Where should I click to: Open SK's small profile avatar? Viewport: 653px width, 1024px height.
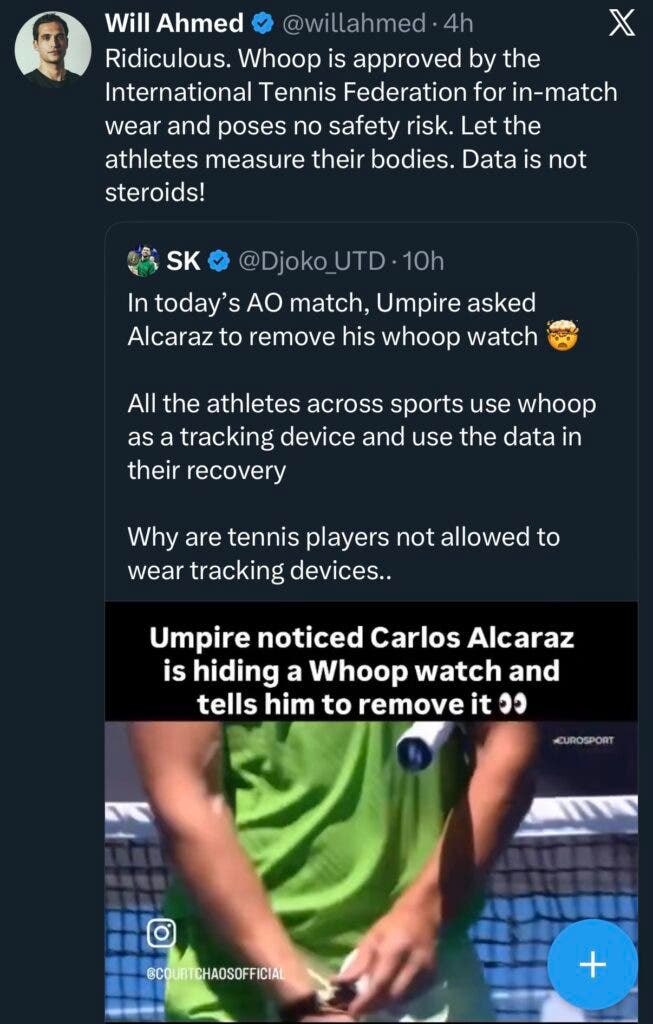(144, 261)
